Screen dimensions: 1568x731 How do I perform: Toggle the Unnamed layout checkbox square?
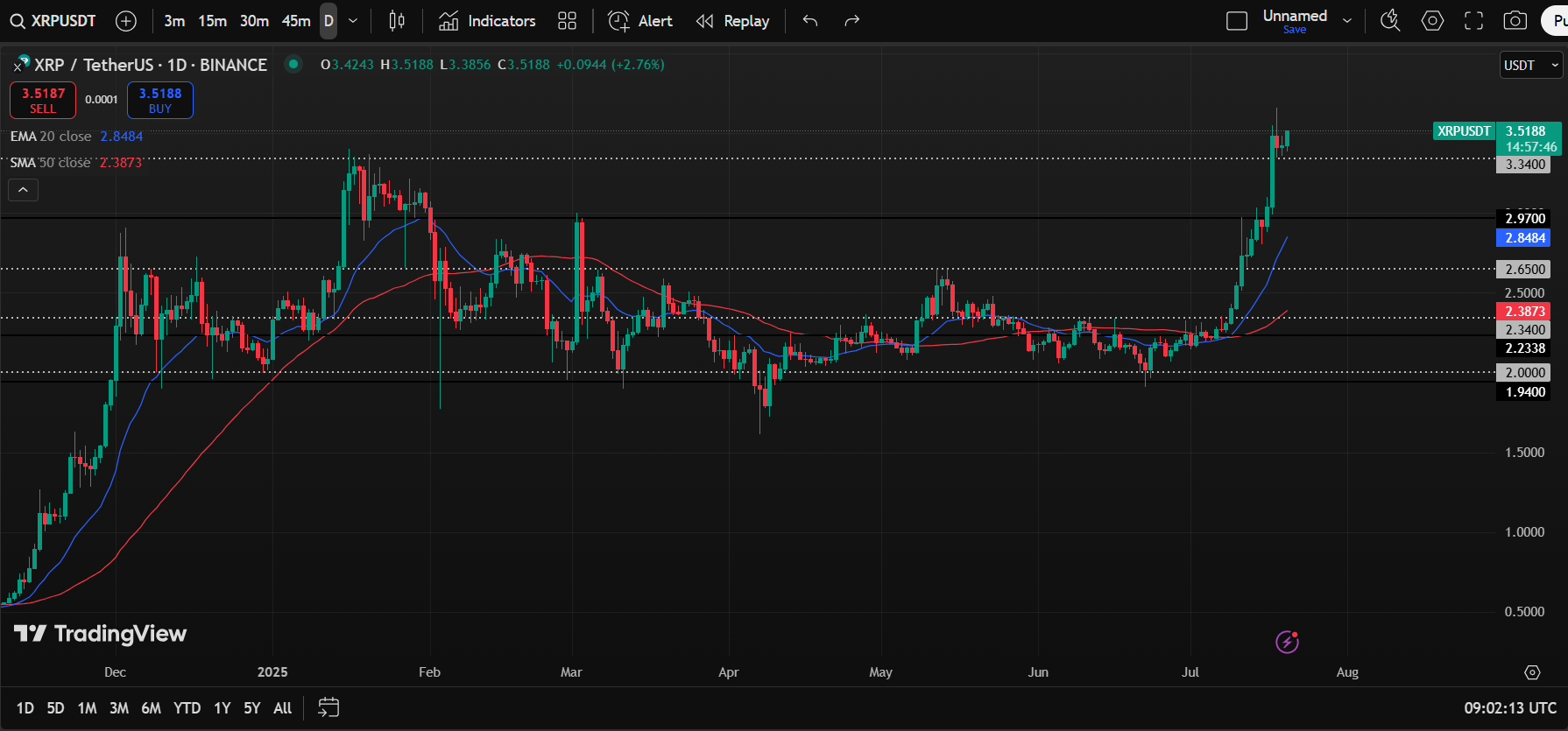(1237, 21)
